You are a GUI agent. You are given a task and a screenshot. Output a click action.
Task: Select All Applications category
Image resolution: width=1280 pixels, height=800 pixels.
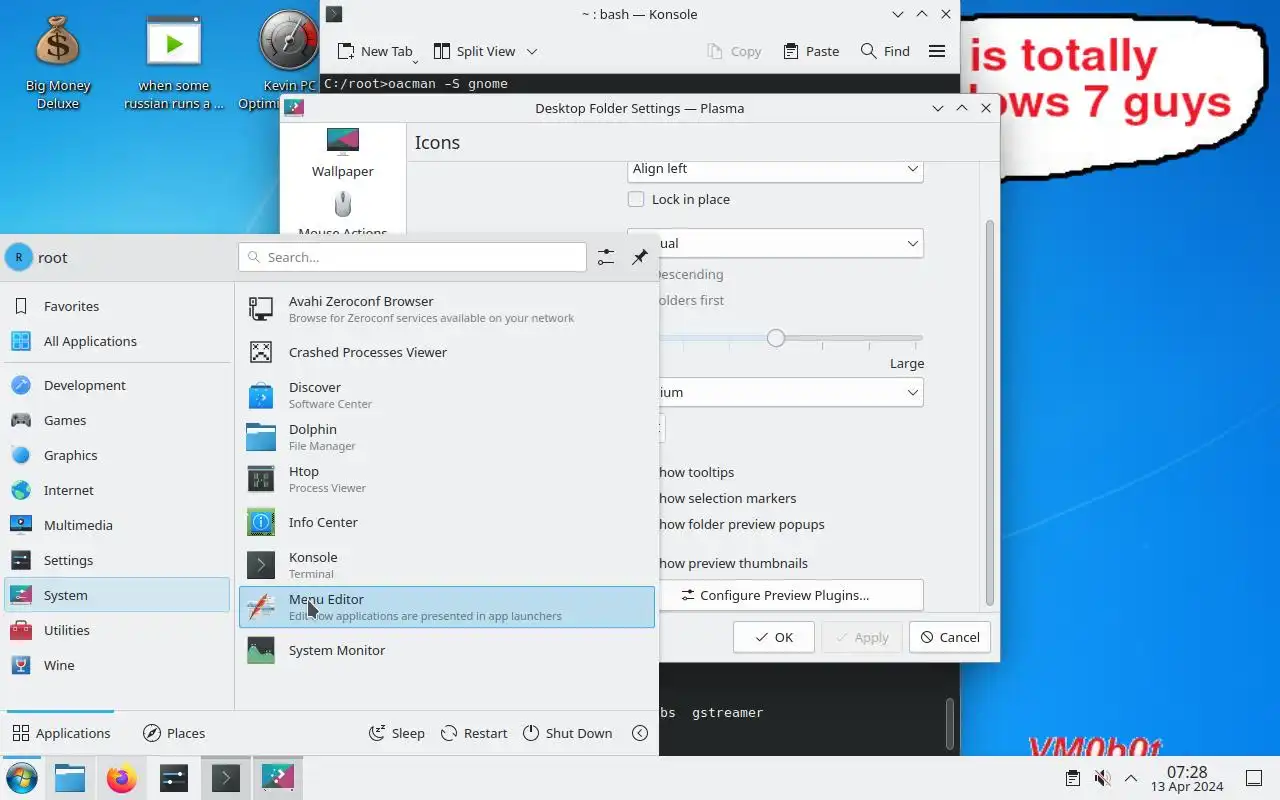(117, 341)
